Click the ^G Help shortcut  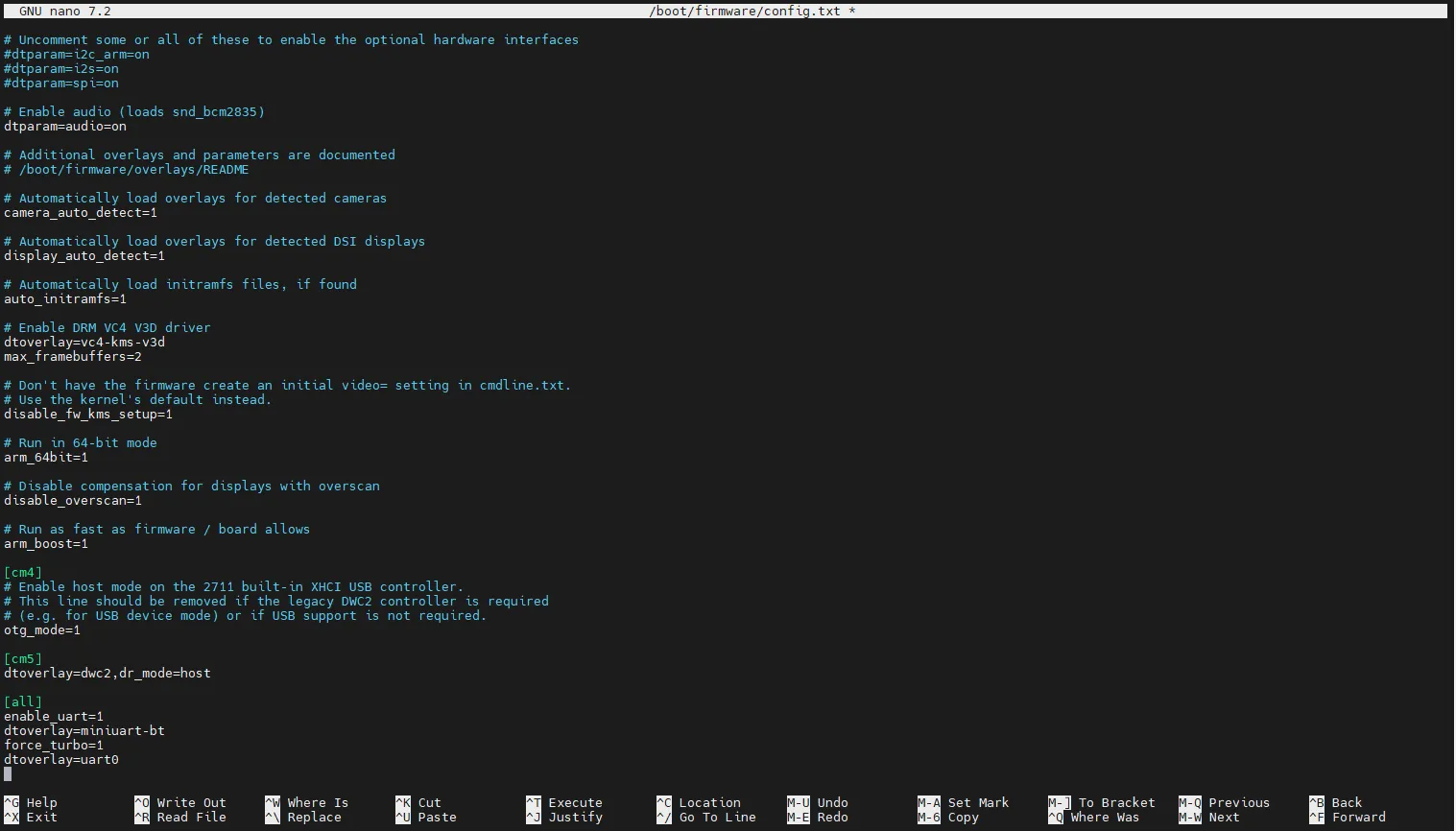(x=31, y=803)
